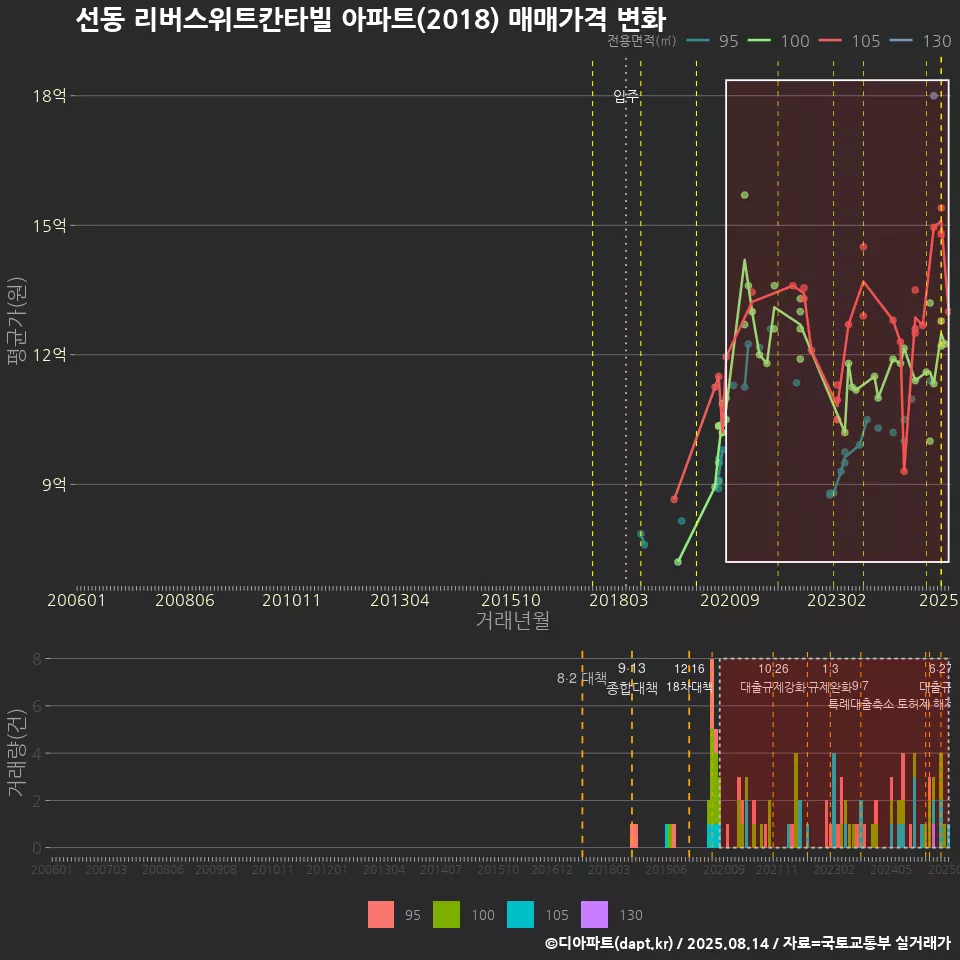Click the 201304 label on the price chart axis
Screen dimensions: 960x960
click(x=399, y=600)
